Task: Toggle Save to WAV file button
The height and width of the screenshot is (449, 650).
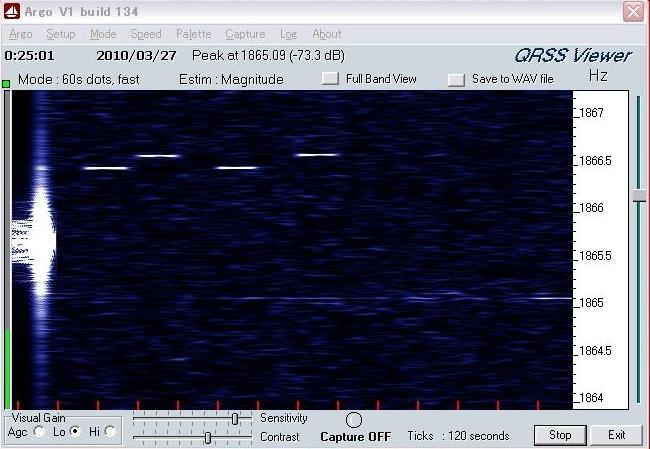Action: point(456,80)
